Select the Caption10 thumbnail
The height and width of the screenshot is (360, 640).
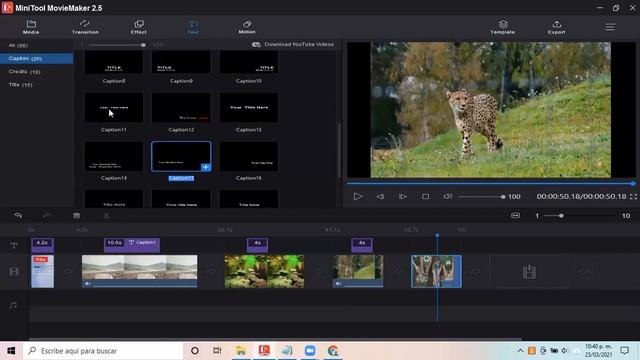tap(249, 62)
